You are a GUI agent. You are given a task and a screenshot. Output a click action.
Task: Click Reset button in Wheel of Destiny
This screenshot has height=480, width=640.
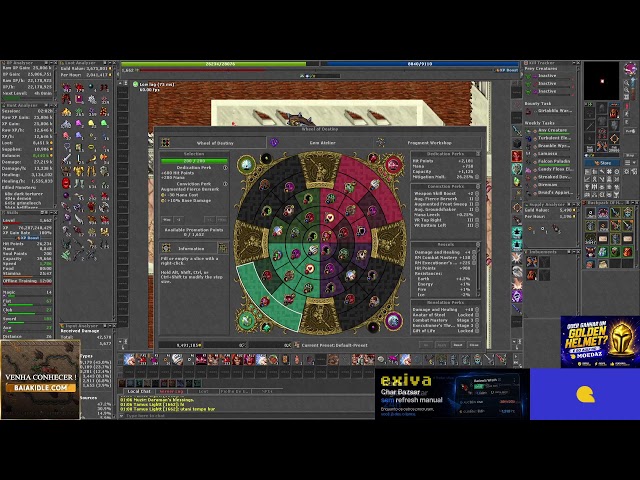[x=458, y=345]
